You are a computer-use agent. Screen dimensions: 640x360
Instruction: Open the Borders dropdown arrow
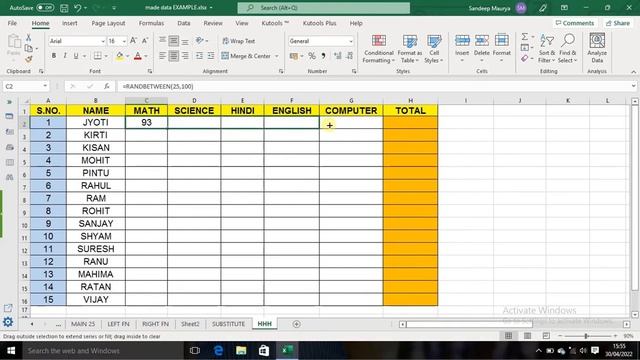pos(106,56)
